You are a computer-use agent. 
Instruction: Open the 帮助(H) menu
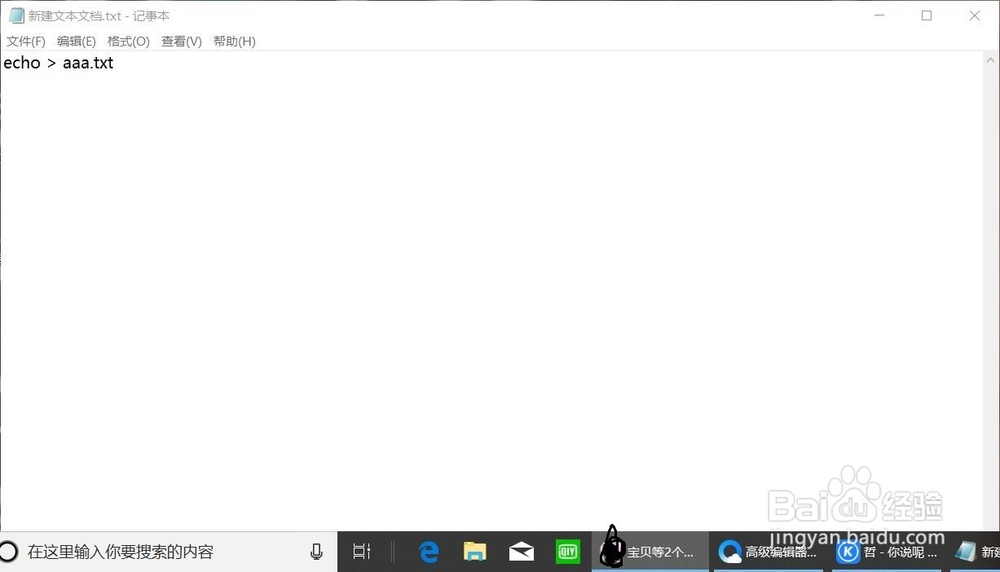coord(234,41)
